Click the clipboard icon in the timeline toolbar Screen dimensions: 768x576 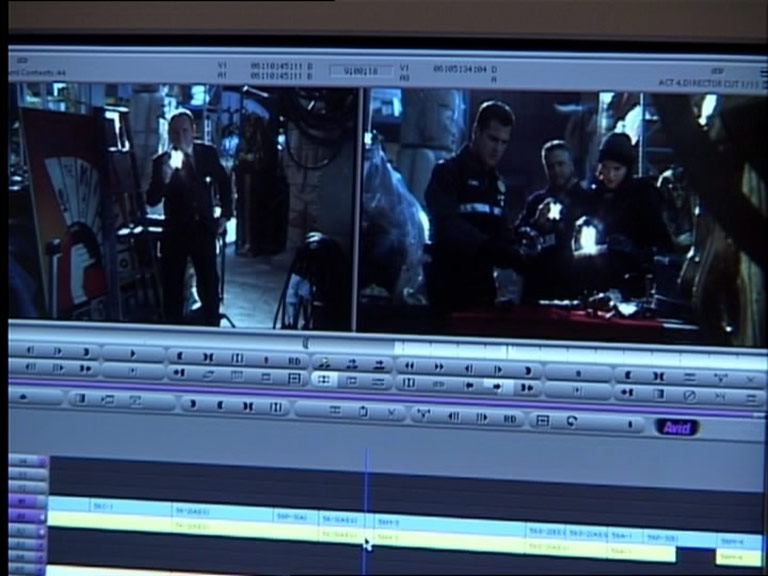tap(363, 411)
